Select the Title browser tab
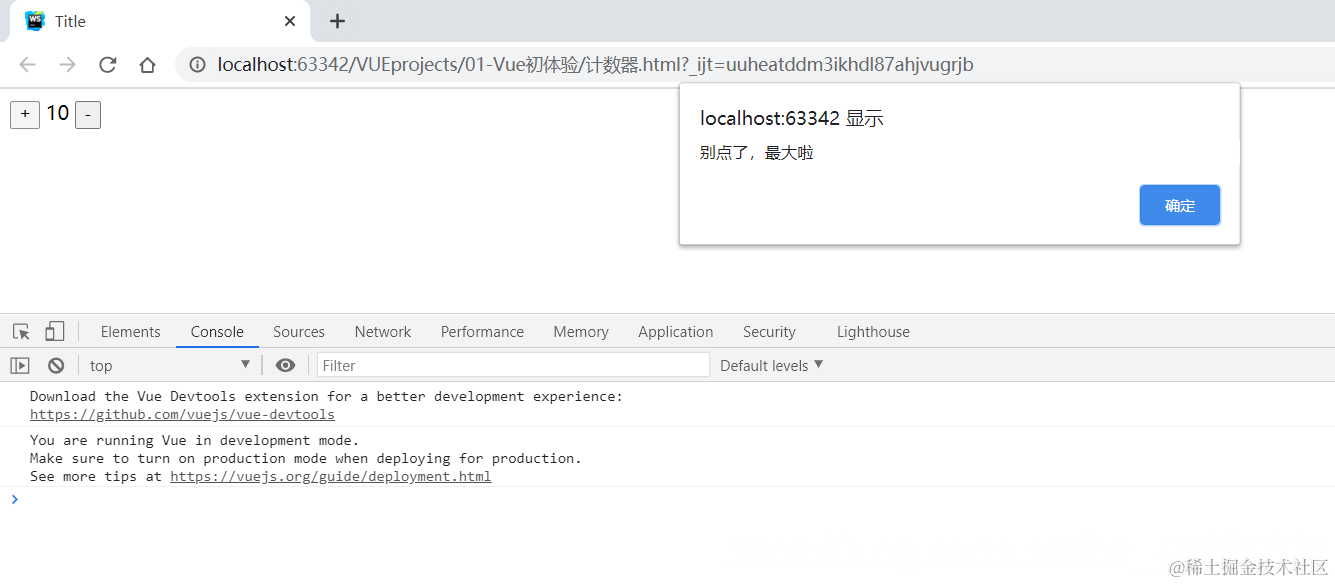 (160, 21)
